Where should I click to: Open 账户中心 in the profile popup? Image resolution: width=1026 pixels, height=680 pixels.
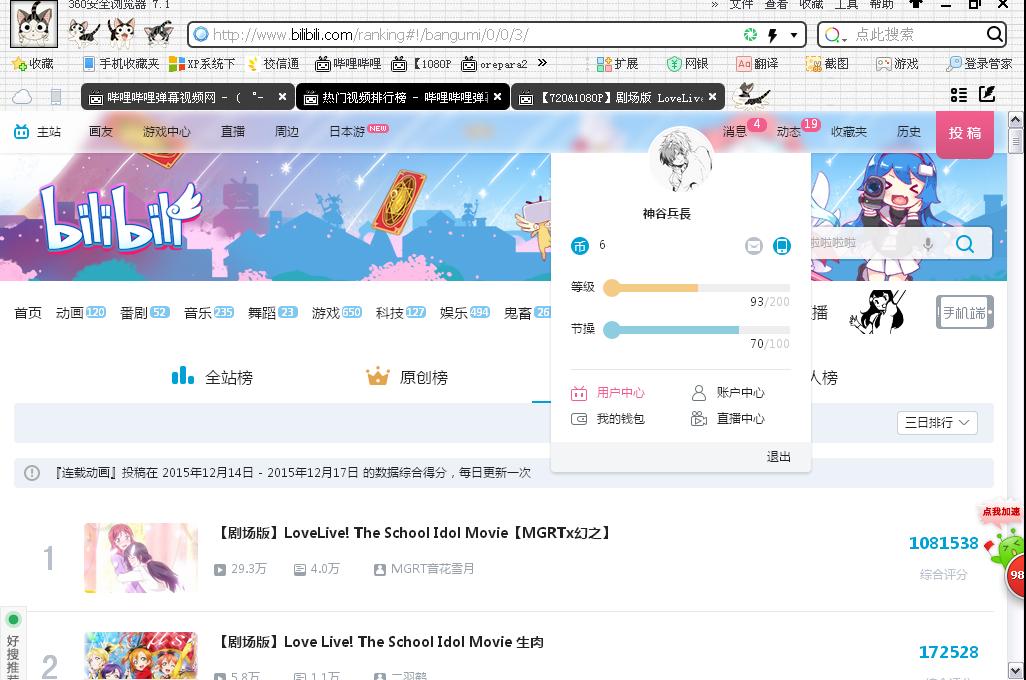tap(728, 393)
